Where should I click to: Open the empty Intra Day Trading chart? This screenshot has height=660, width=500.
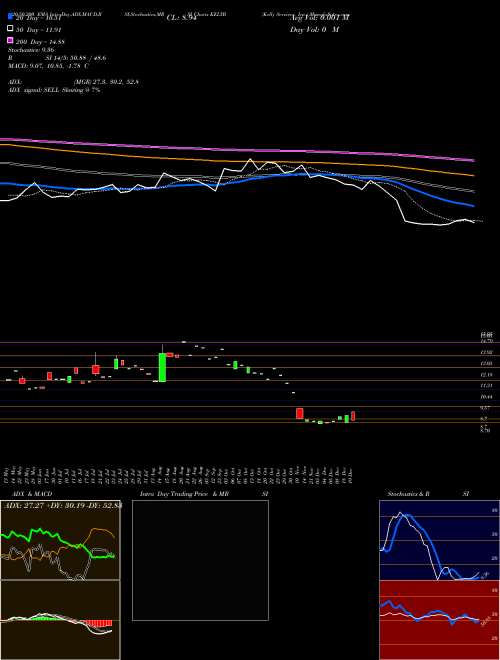(200, 560)
